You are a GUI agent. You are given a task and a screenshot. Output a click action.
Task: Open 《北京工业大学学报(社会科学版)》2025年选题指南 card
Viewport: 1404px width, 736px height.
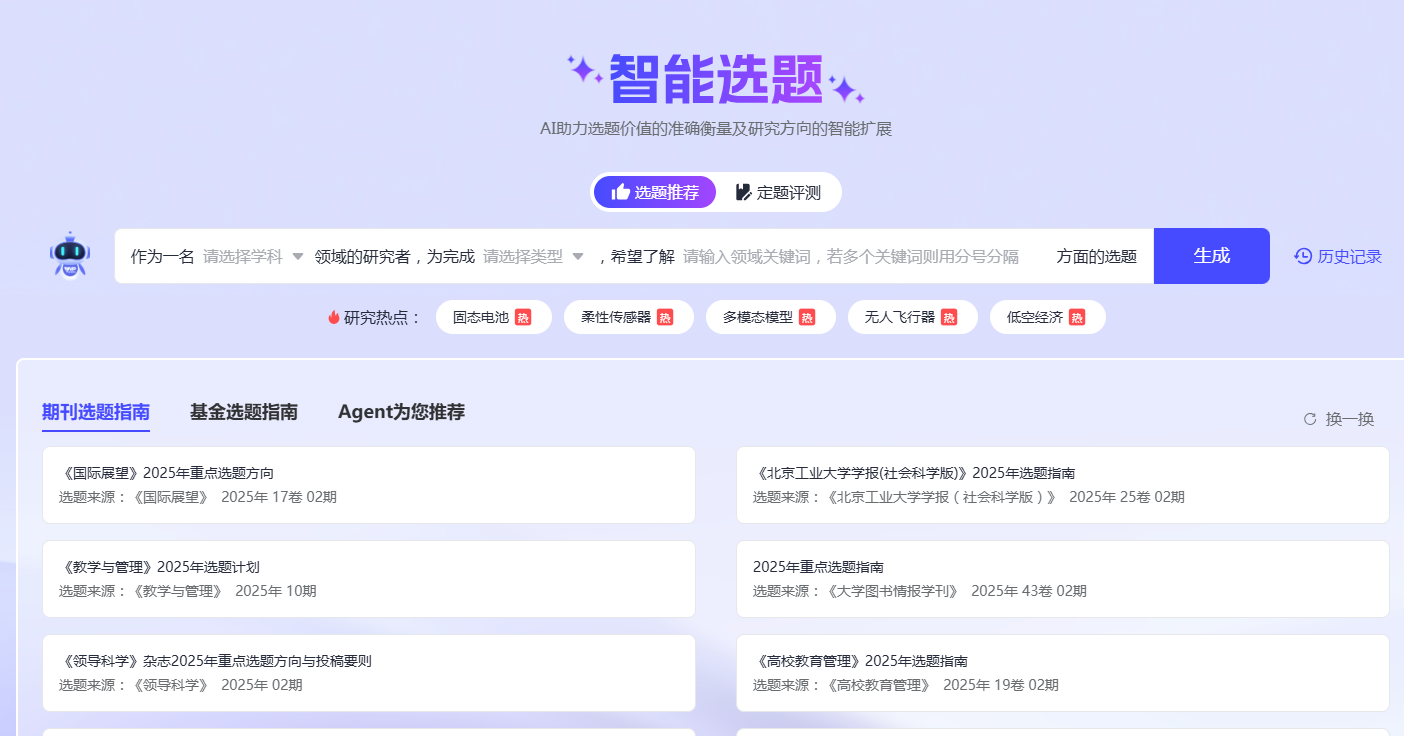coord(1062,485)
